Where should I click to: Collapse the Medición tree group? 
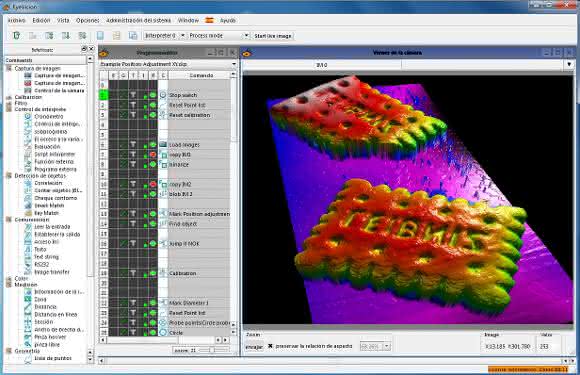click(9, 285)
